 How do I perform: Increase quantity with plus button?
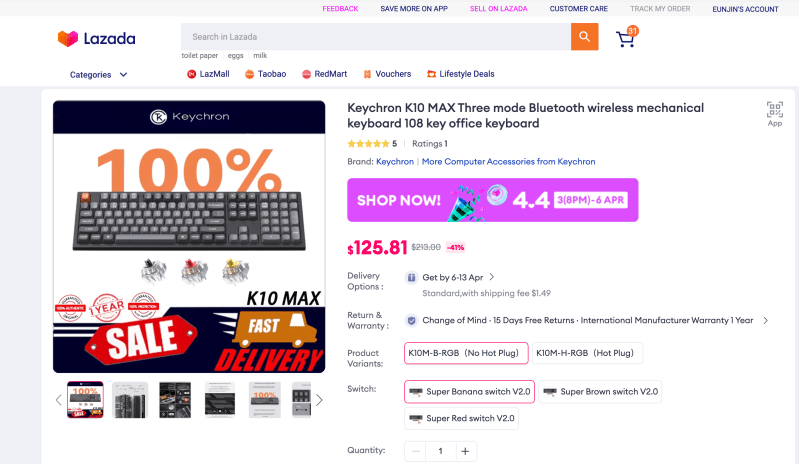click(x=465, y=451)
